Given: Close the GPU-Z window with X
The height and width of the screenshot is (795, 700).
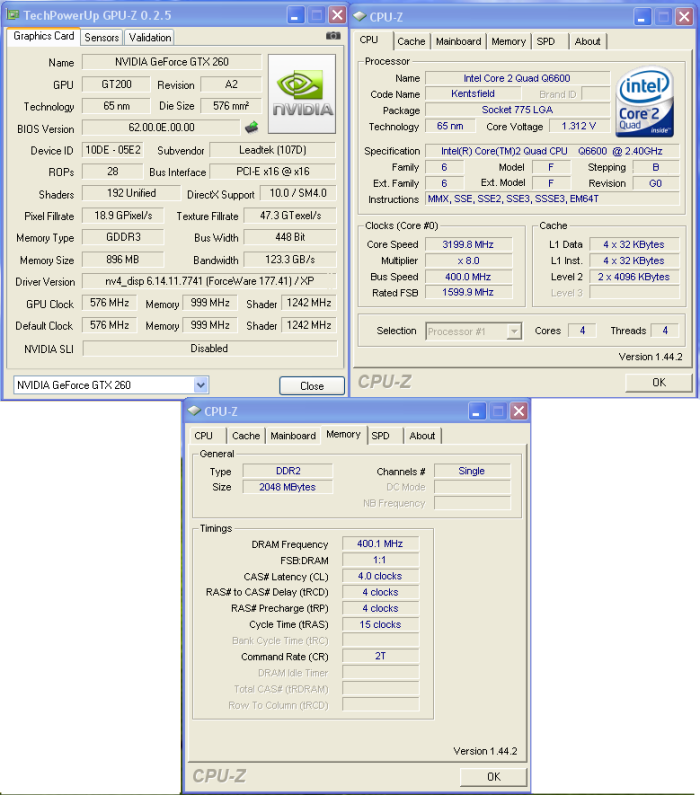Looking at the screenshot, I should (x=337, y=15).
